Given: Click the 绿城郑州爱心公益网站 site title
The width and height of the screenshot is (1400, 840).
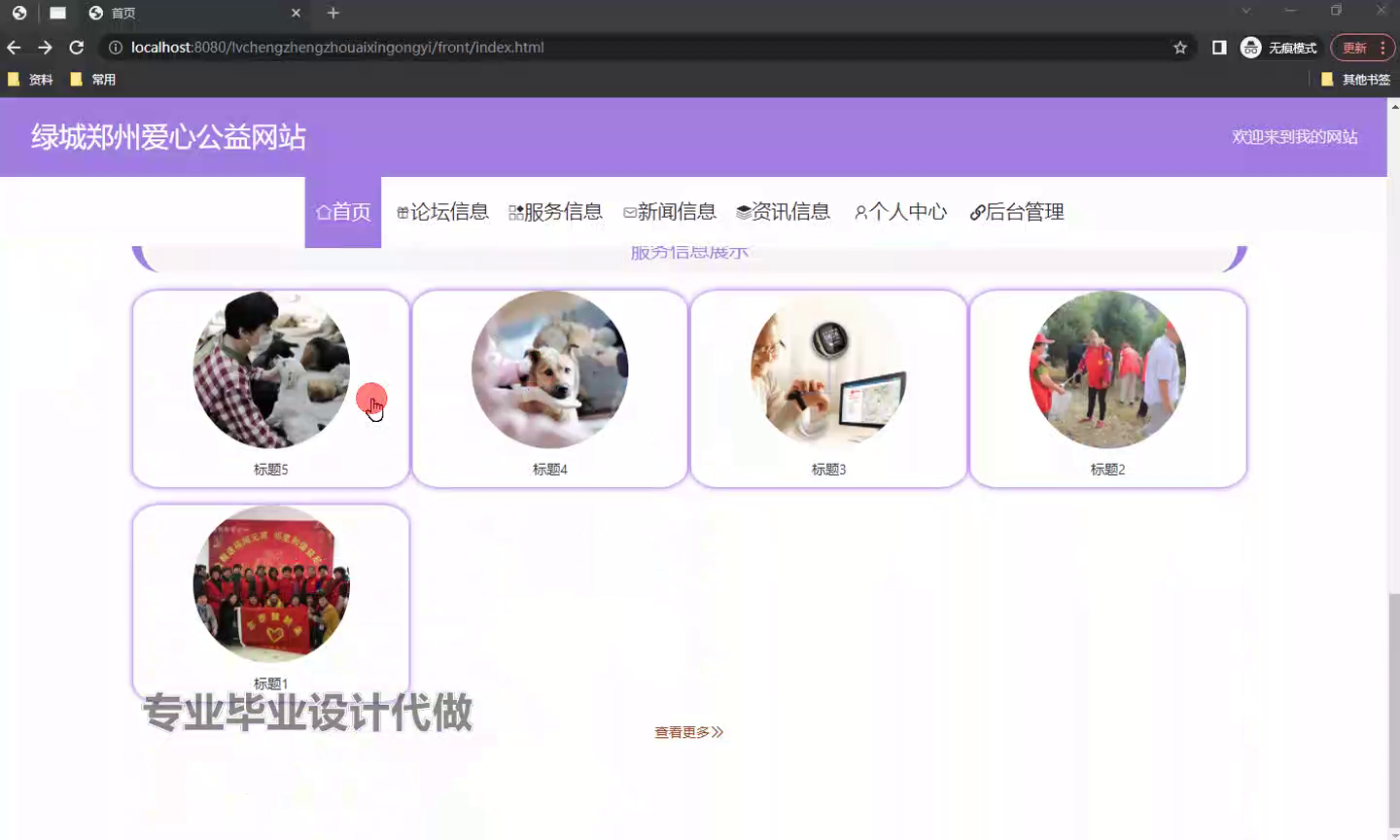Looking at the screenshot, I should point(168,137).
